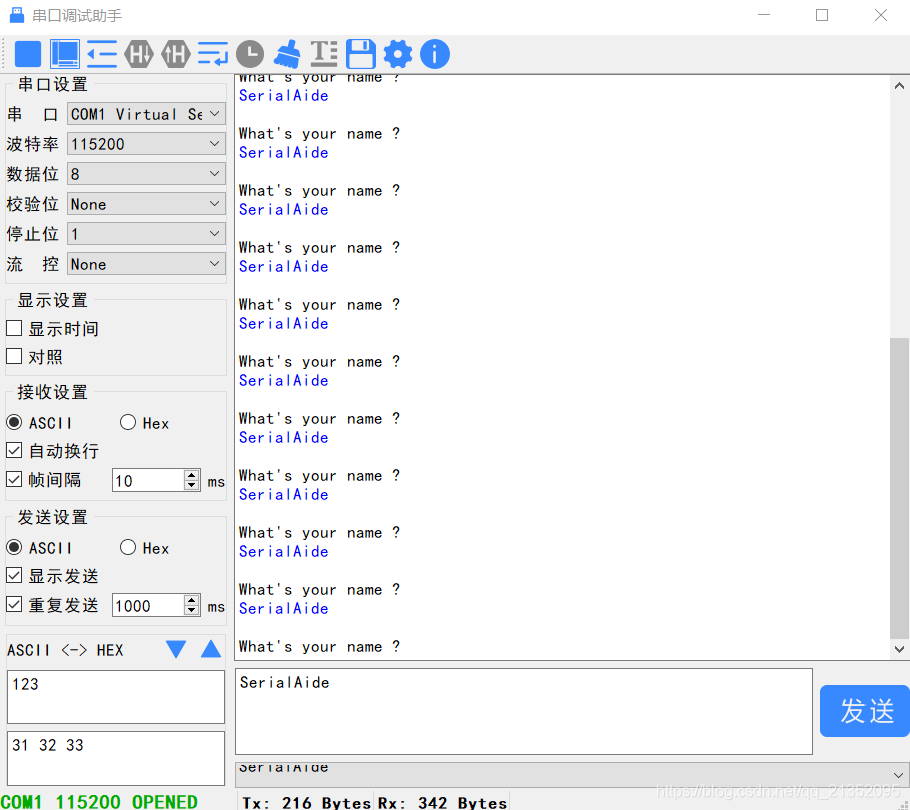
Task: Click the 波特率 label
Action: (x=32, y=144)
